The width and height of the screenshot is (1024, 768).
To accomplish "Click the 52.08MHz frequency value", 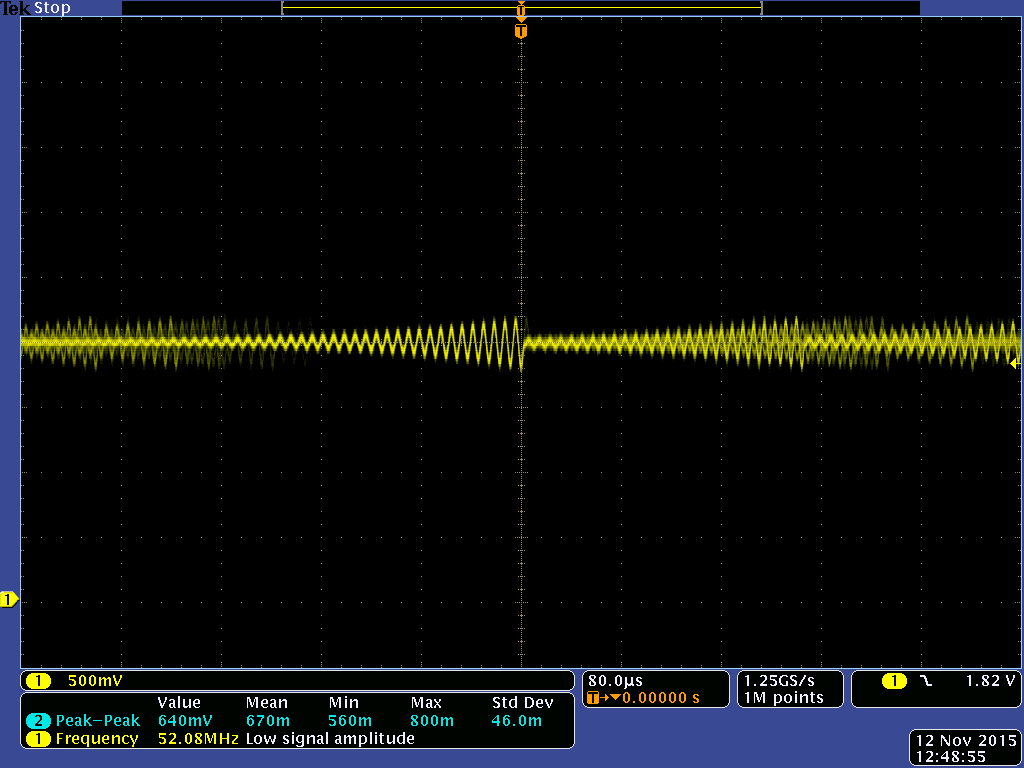I will (x=199, y=739).
